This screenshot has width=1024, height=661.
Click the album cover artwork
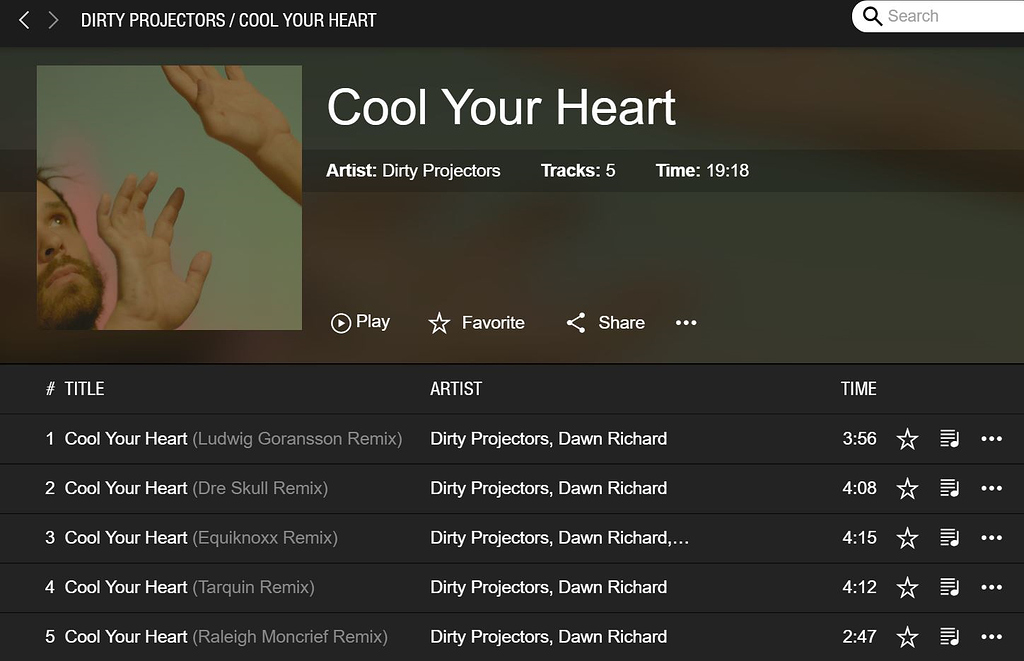coord(169,197)
